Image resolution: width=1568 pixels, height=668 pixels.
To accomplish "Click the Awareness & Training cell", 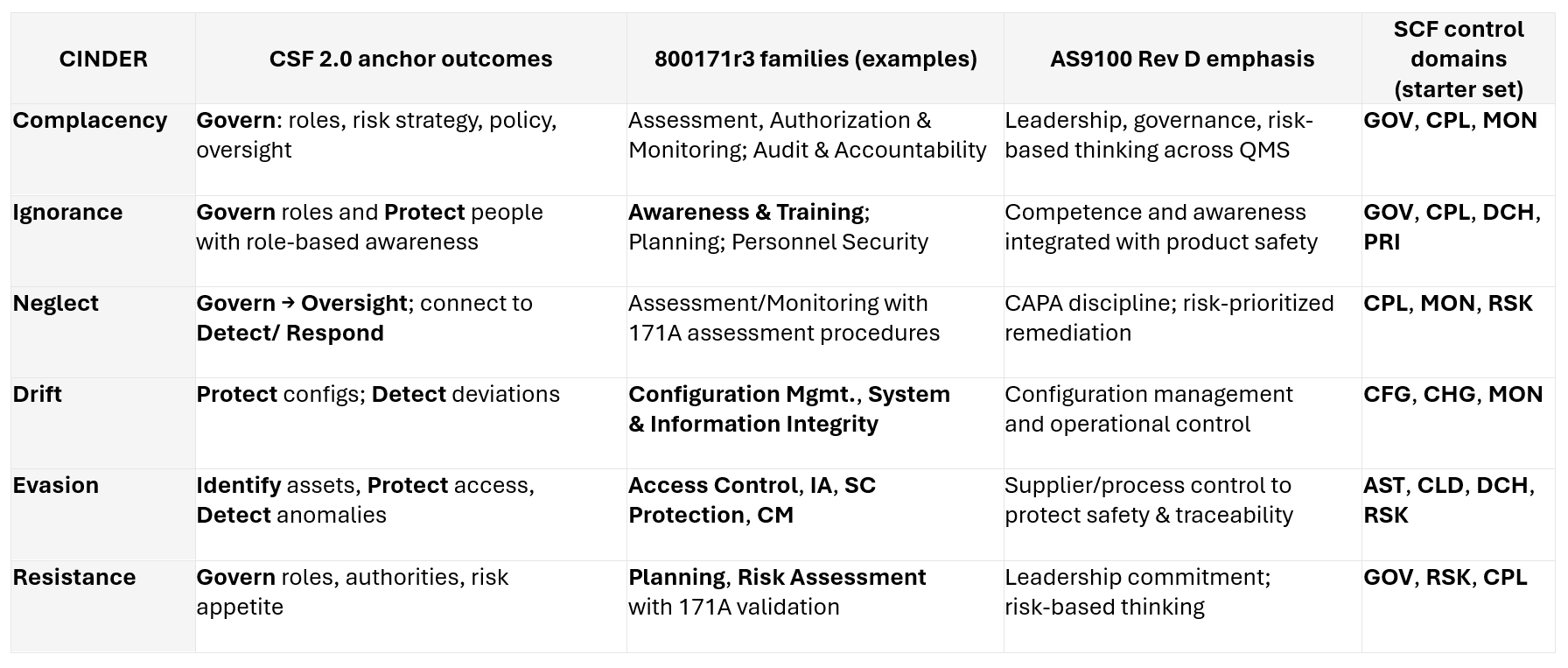I will click(778, 227).
